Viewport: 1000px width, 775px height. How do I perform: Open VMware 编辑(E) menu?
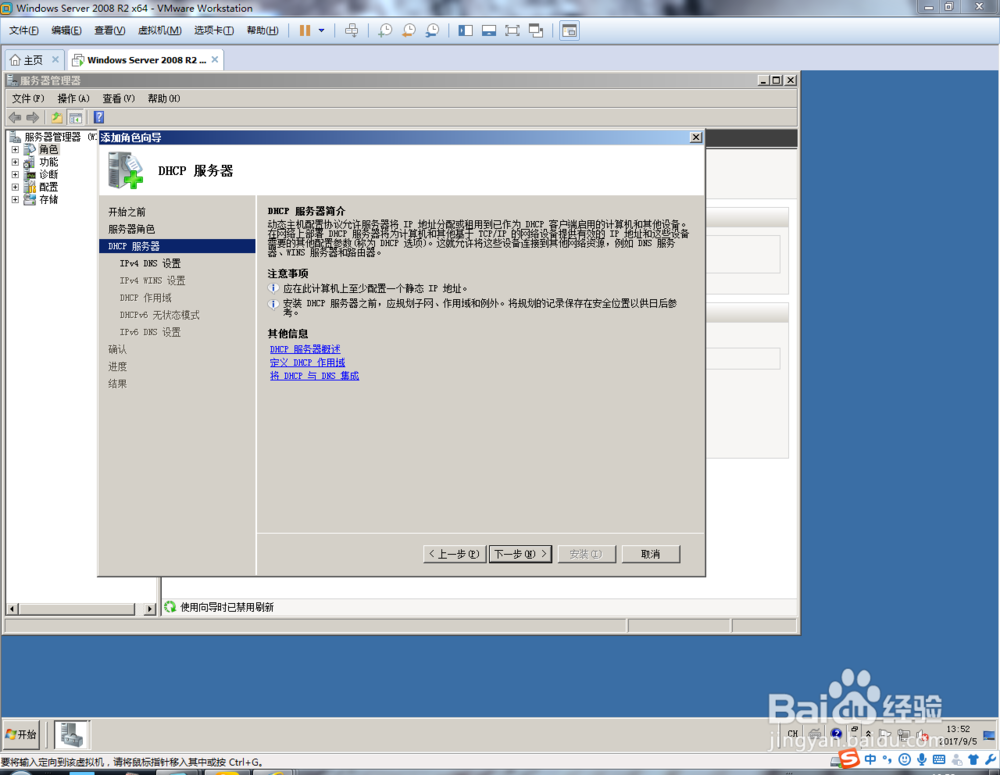[66, 31]
